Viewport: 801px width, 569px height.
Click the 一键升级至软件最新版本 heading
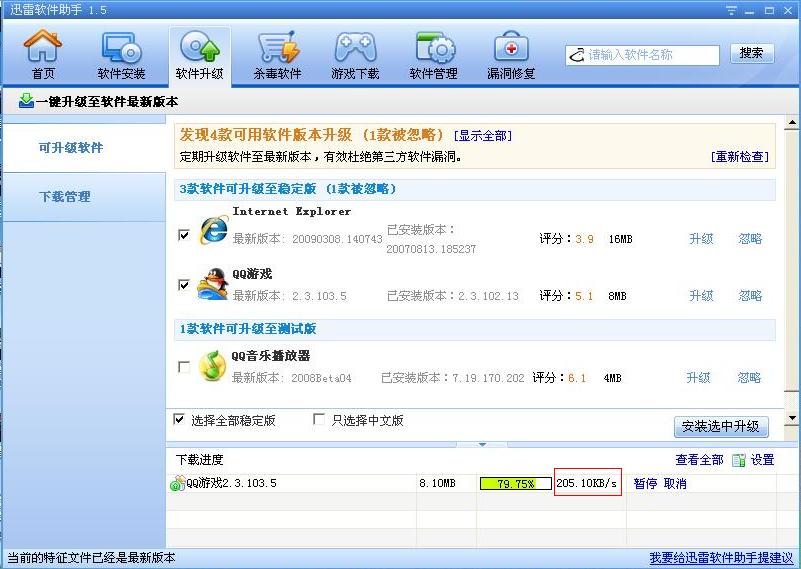tap(107, 102)
